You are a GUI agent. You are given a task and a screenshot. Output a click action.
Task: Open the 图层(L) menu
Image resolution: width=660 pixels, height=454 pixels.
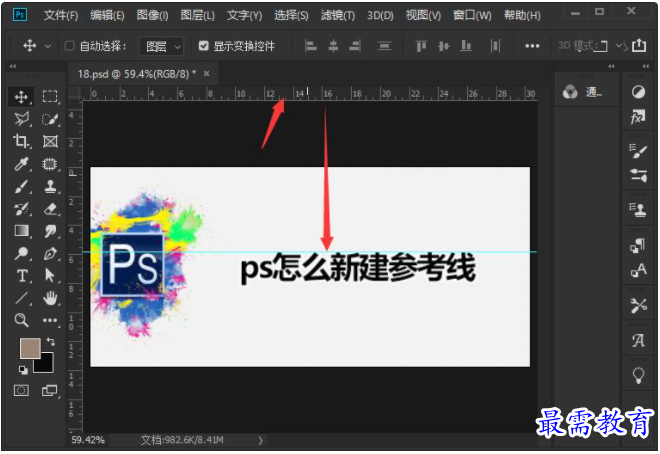[x=197, y=16]
